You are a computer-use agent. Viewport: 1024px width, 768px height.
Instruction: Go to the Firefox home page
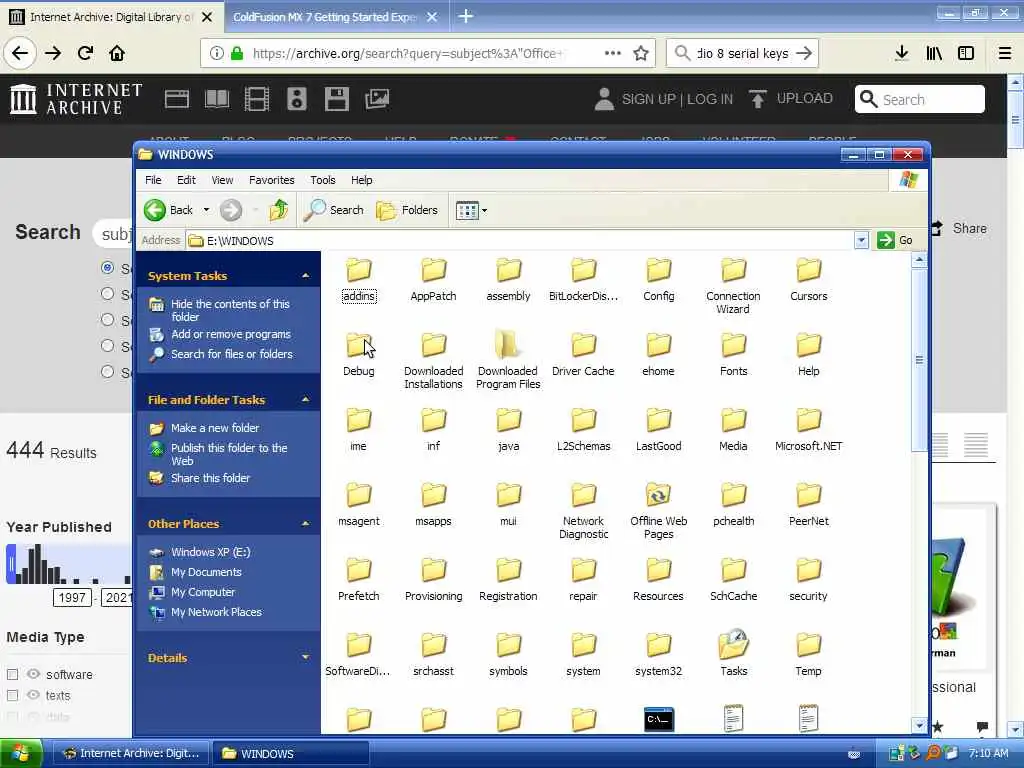coord(117,53)
